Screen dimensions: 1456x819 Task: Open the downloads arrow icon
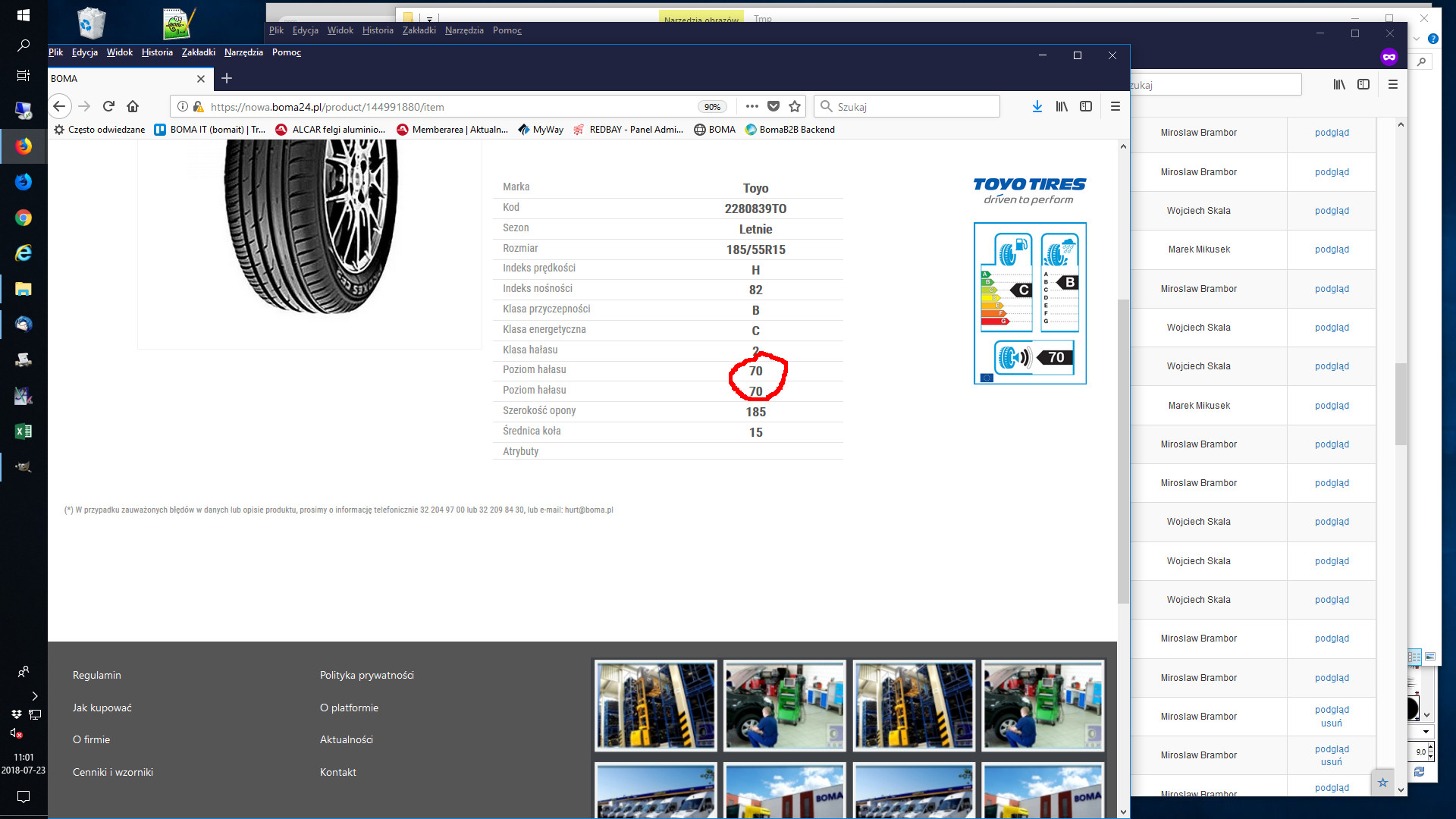(x=1037, y=106)
